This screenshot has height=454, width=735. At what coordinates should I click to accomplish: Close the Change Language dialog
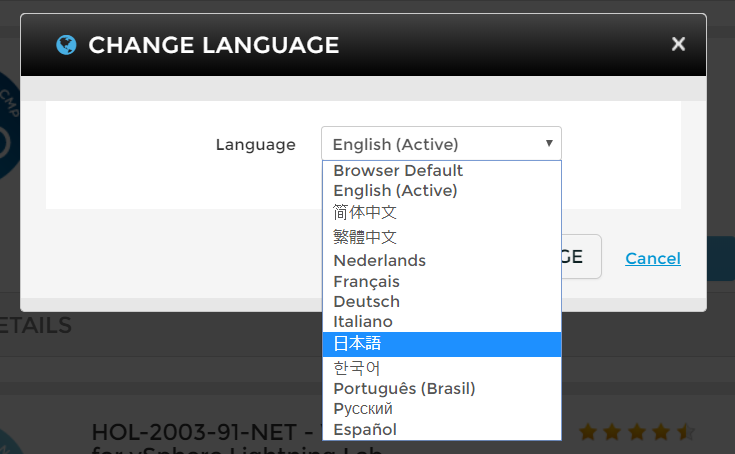tap(678, 44)
